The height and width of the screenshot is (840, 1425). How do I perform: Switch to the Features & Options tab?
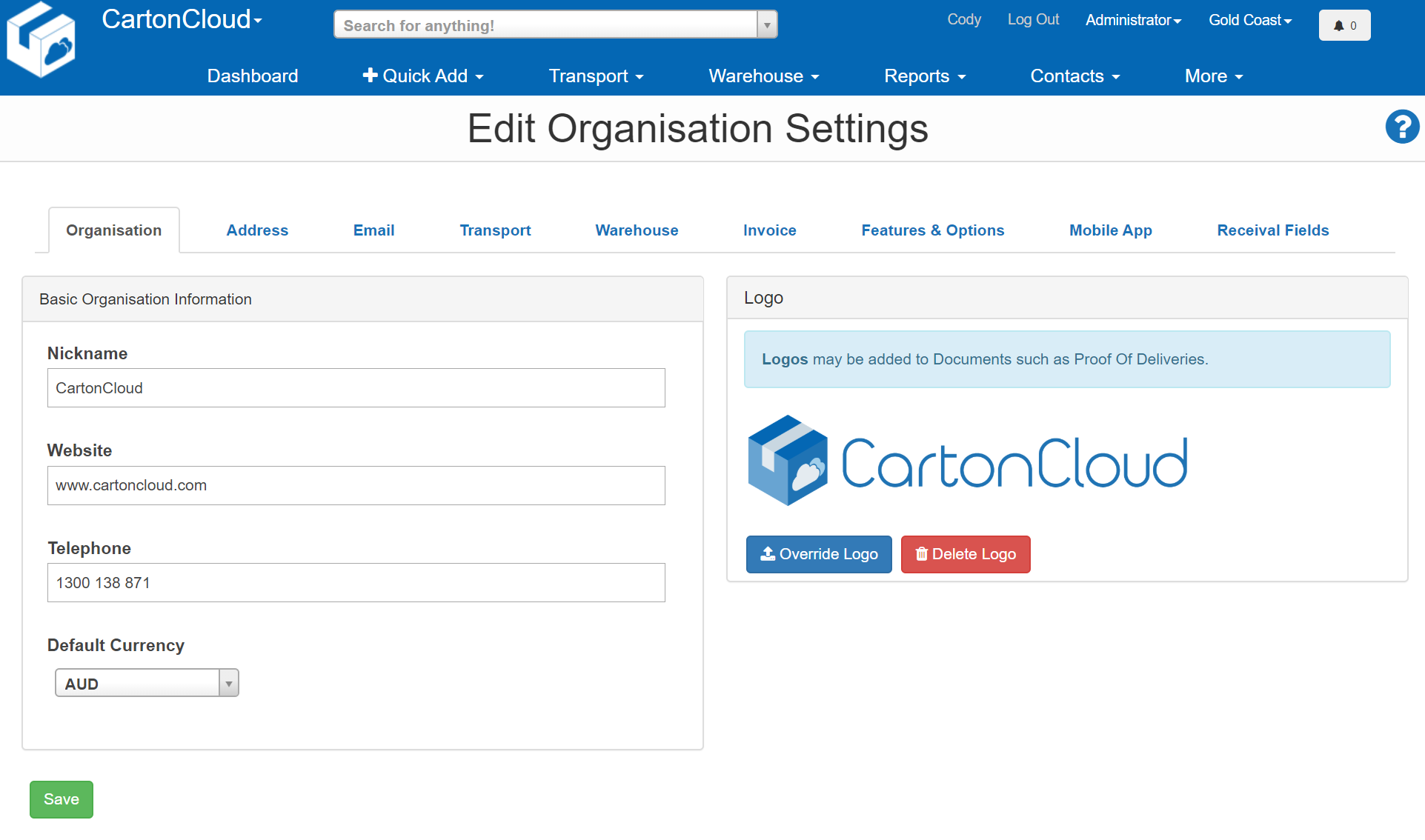pos(932,230)
